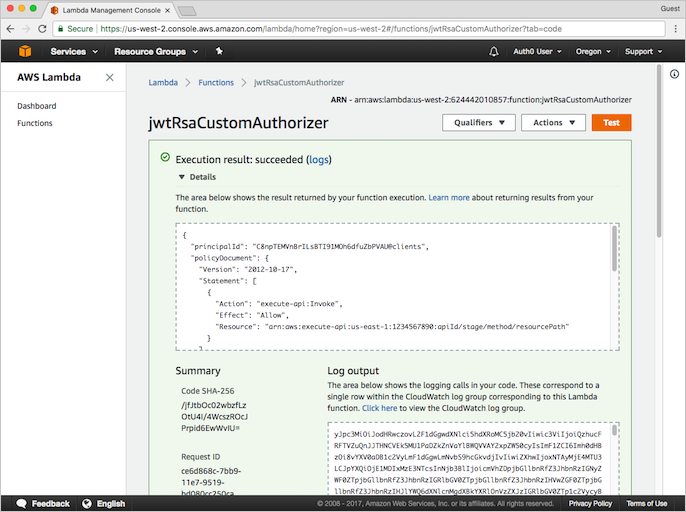Open a new browser tab
686x512 pixels.
(187, 11)
